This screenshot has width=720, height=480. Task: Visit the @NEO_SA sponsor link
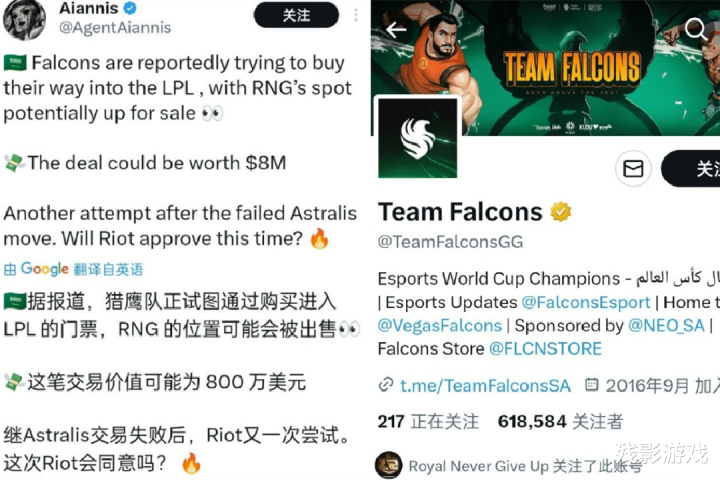tap(666, 326)
